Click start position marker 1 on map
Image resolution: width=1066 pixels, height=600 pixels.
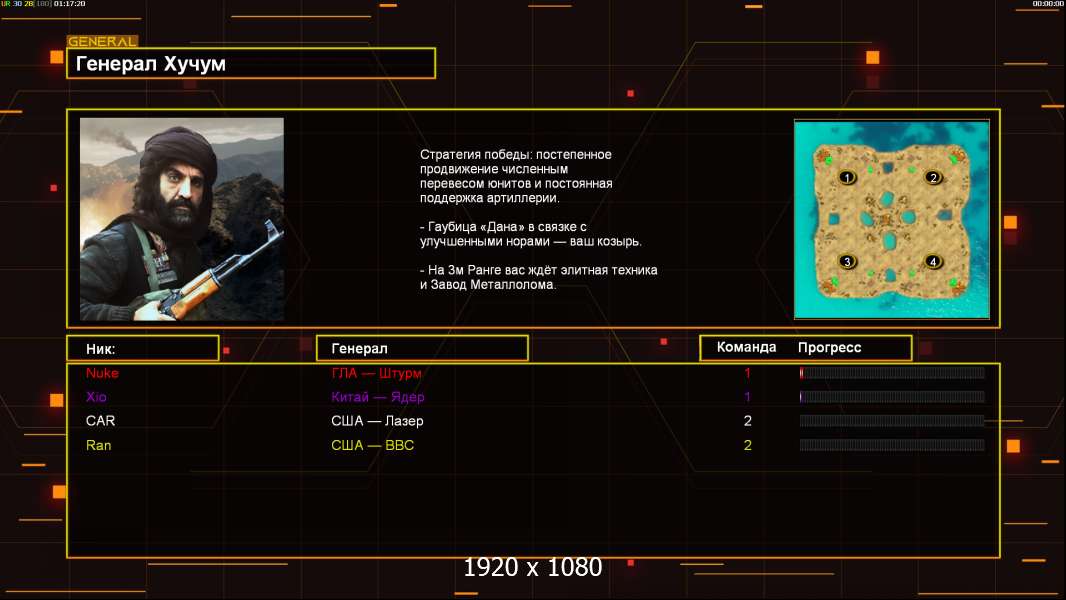click(x=846, y=177)
